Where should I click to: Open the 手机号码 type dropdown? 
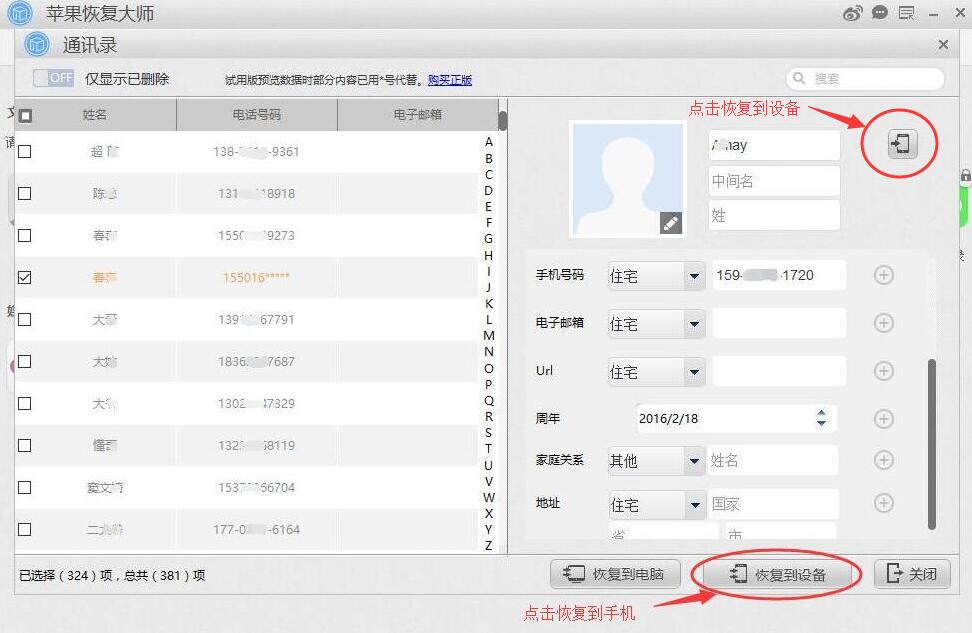pyautogui.click(x=694, y=276)
